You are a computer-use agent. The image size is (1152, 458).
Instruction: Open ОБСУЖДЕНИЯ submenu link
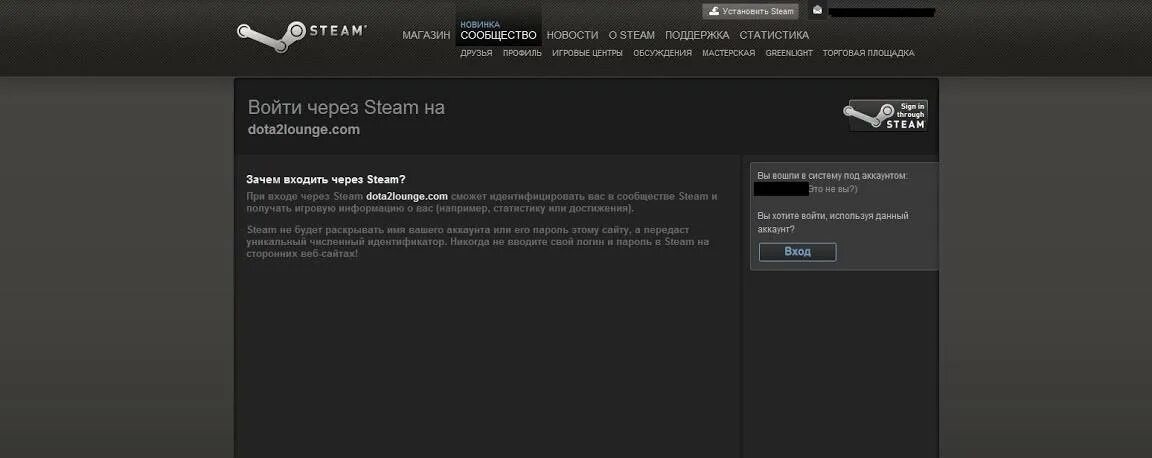pyautogui.click(x=662, y=53)
